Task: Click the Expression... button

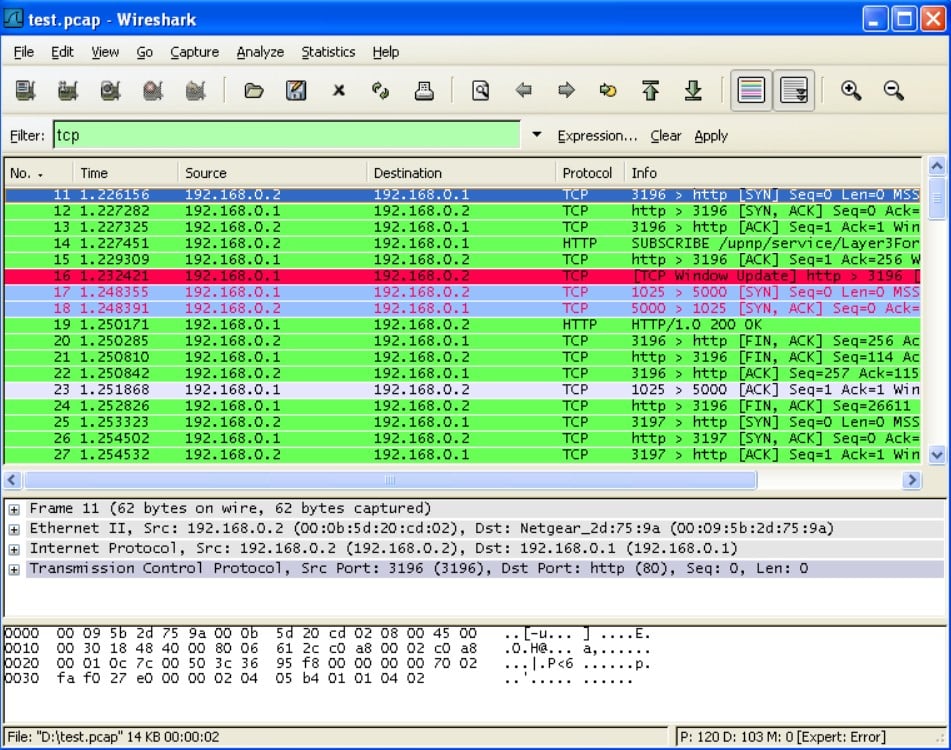Action: click(597, 136)
